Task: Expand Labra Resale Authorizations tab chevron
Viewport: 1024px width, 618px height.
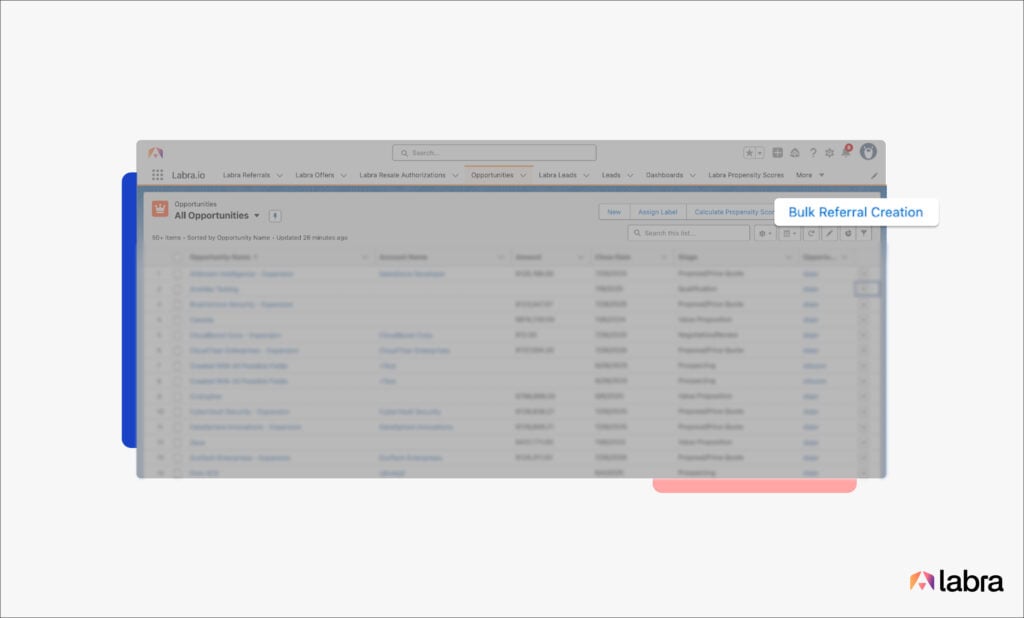Action: (455, 175)
